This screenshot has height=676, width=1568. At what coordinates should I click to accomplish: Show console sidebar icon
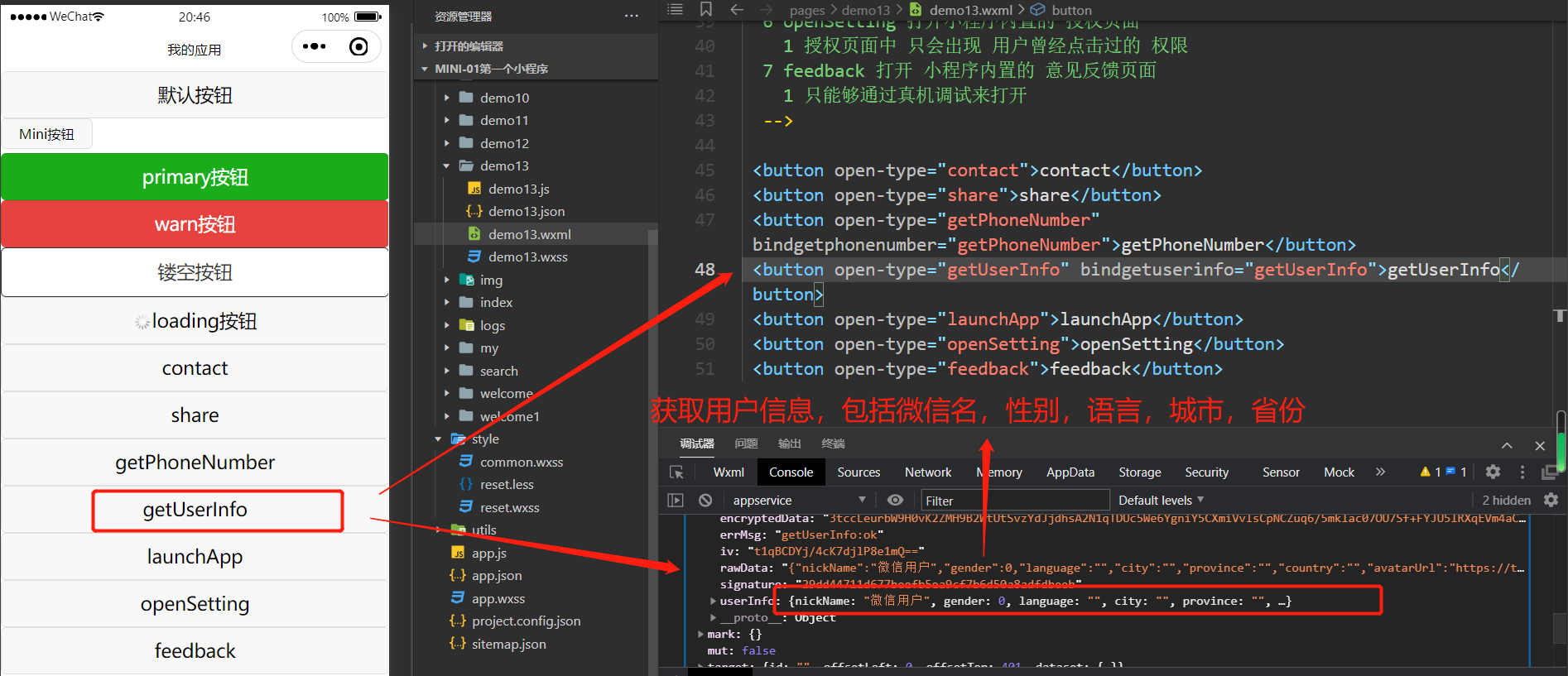click(x=676, y=500)
